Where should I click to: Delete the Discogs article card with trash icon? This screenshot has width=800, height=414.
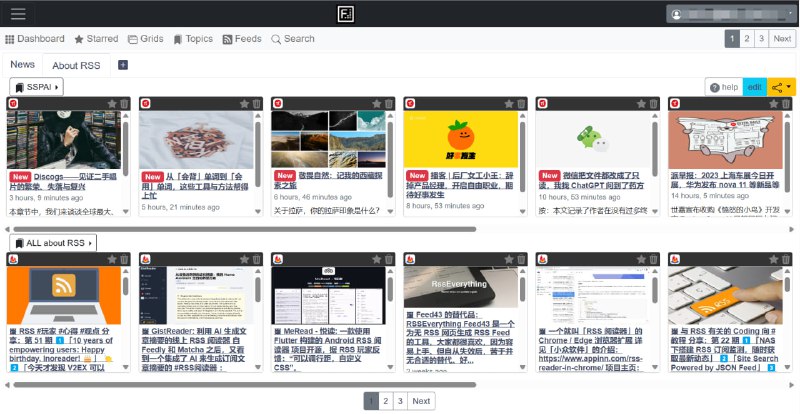pos(124,104)
